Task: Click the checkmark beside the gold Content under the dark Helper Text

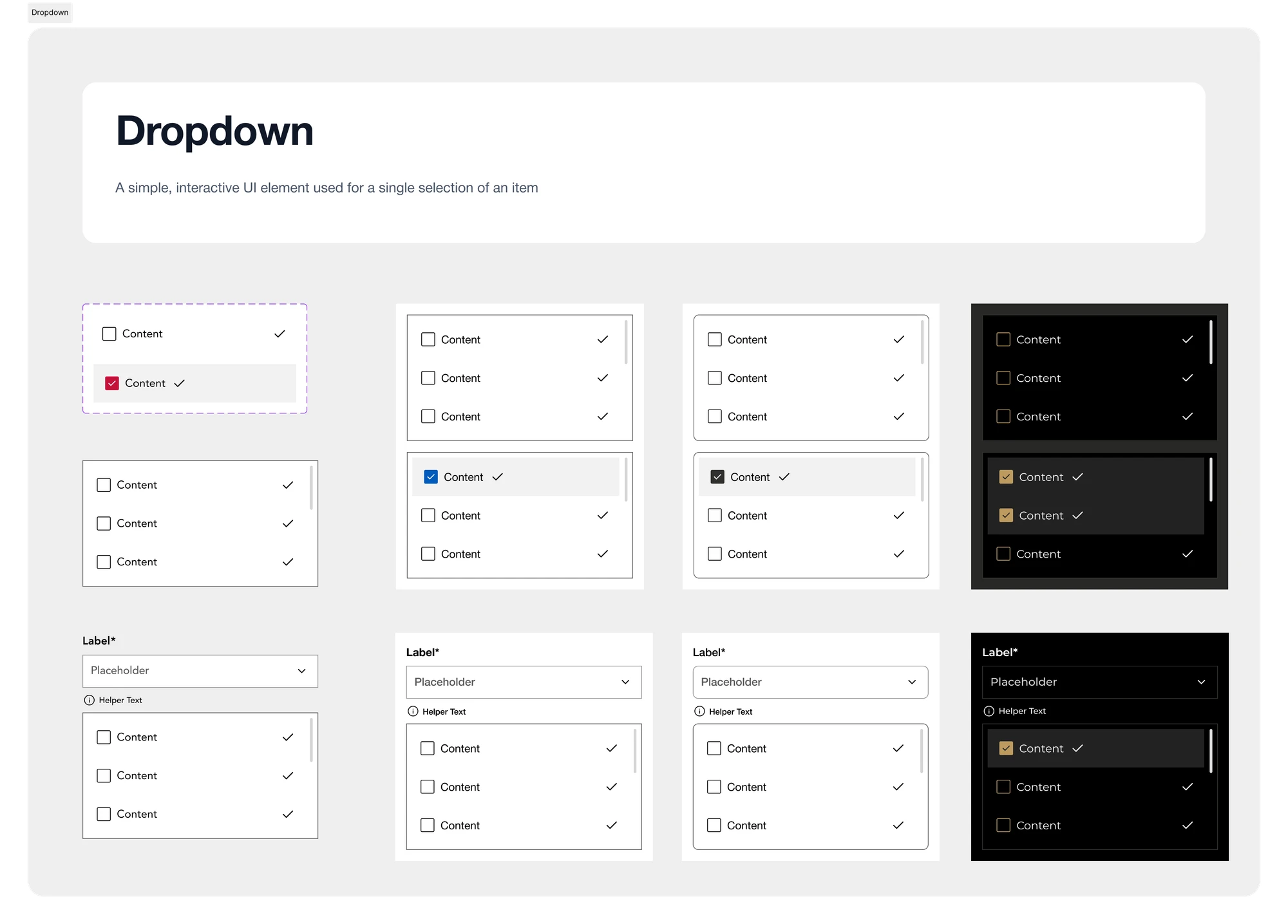Action: 1078,748
